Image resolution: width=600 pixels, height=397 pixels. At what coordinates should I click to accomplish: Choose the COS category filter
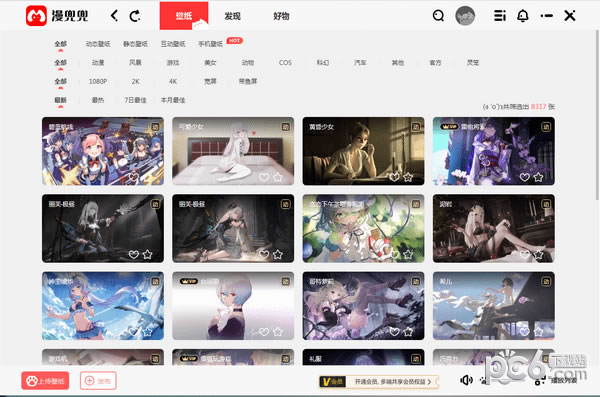(x=285, y=62)
